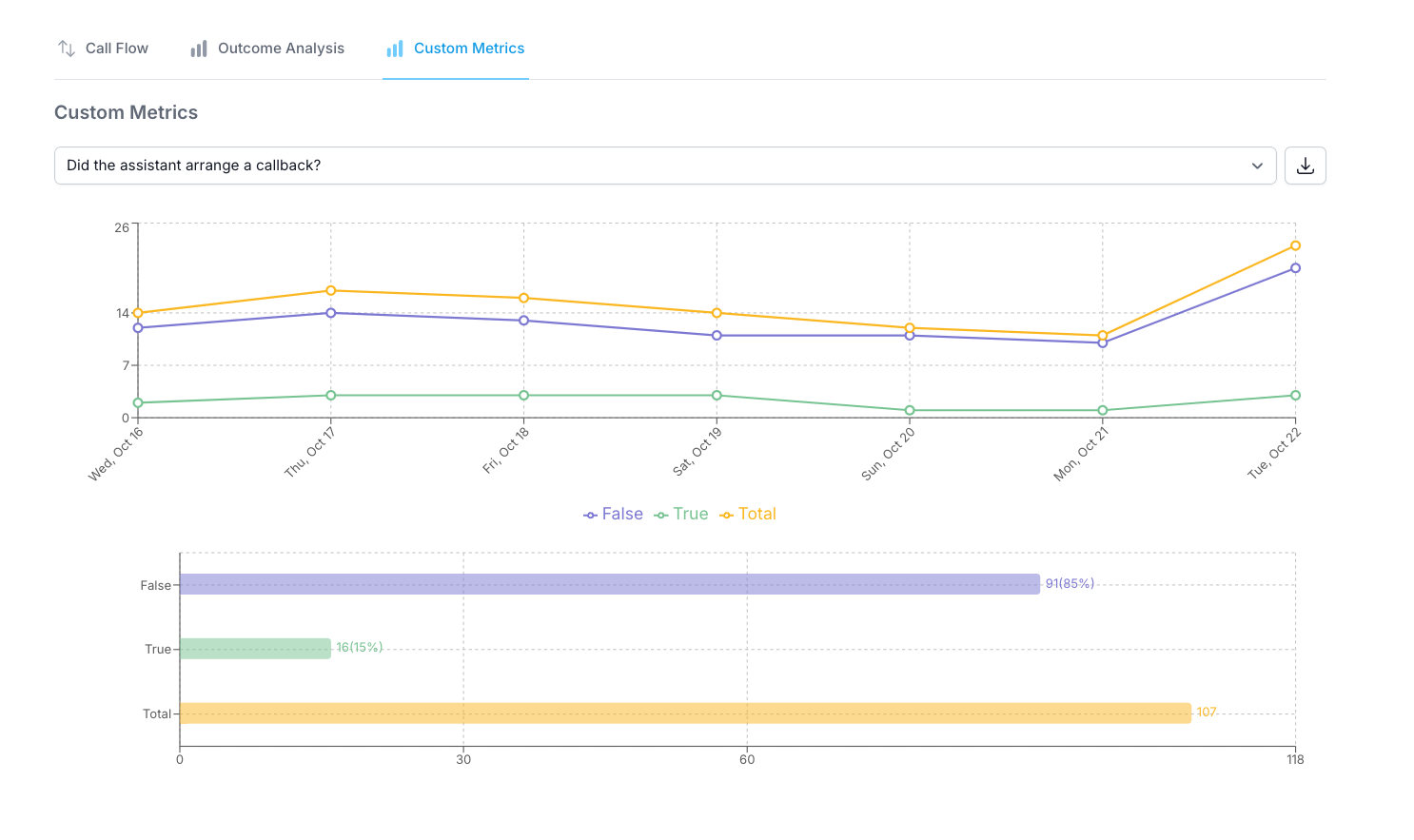Click the True data point for Sun, Oct 20
This screenshot has height=840, width=1414.
(910, 410)
